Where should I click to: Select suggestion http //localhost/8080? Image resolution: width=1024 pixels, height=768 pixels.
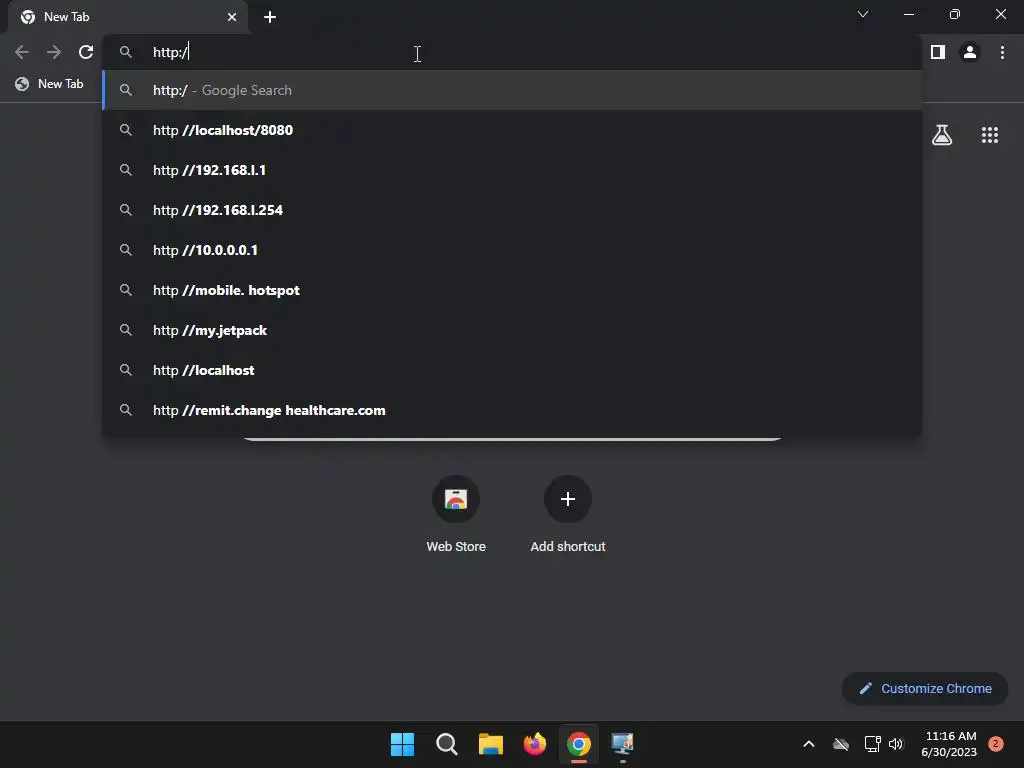pos(512,130)
